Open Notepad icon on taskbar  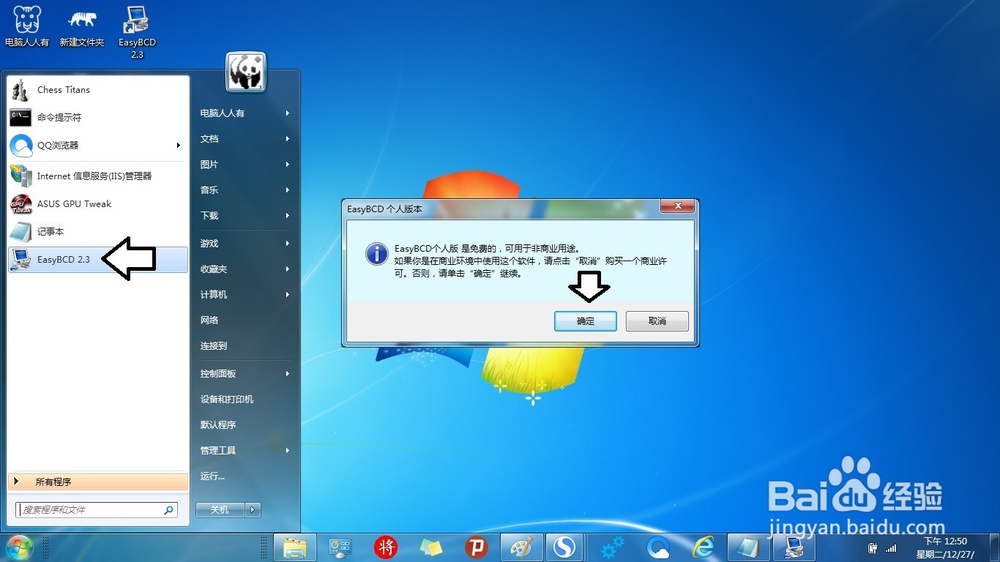pyautogui.click(x=747, y=547)
